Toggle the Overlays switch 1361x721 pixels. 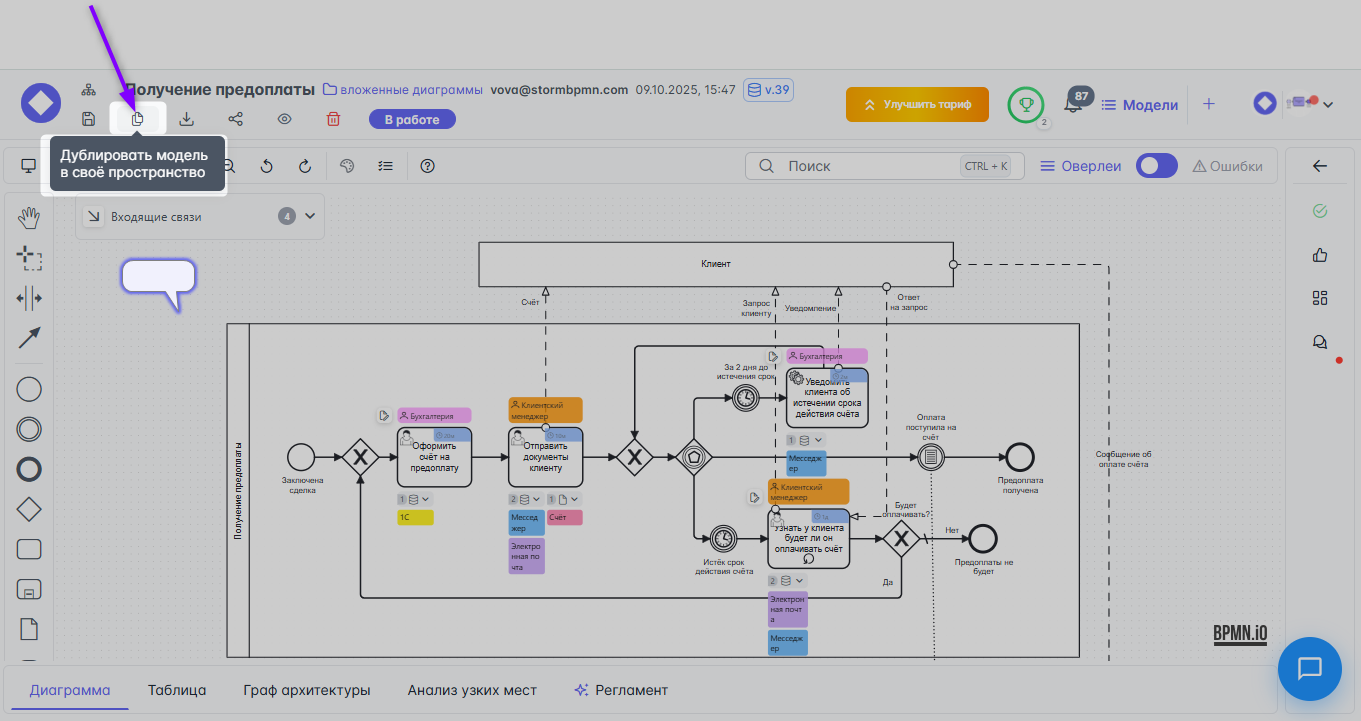coord(1157,166)
